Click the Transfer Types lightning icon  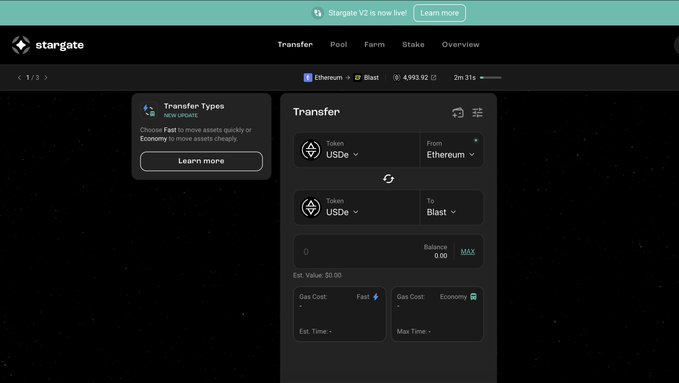(x=149, y=110)
